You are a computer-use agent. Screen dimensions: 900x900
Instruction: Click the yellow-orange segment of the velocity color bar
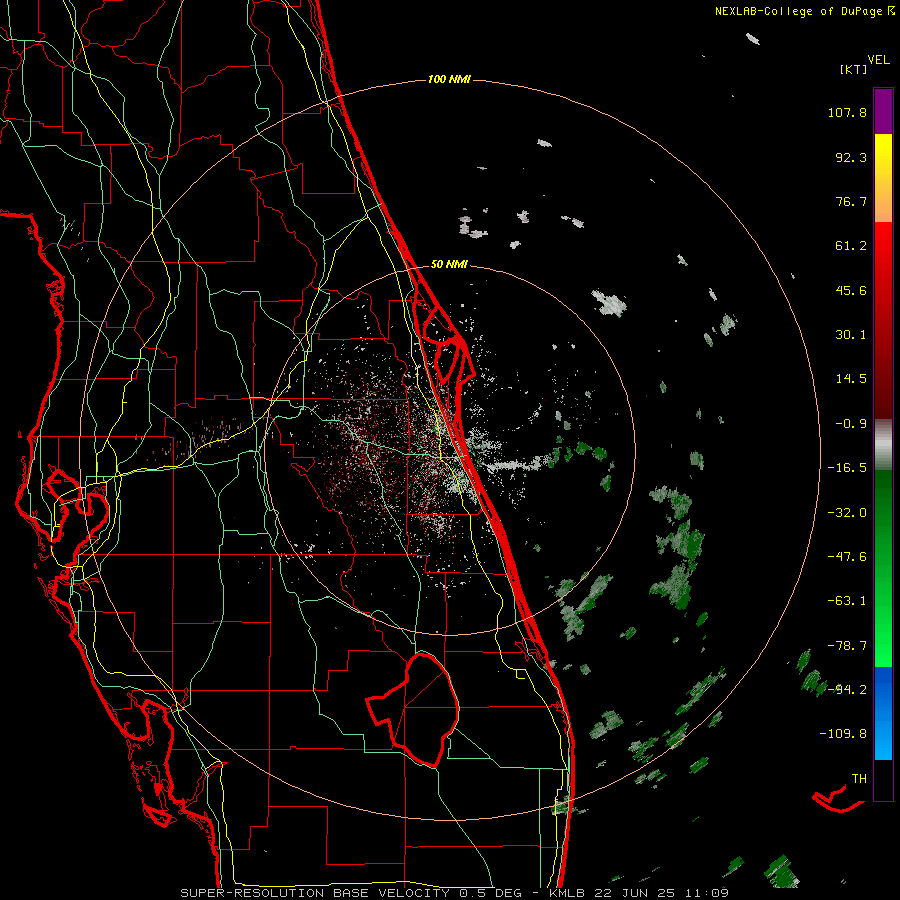pos(883,178)
